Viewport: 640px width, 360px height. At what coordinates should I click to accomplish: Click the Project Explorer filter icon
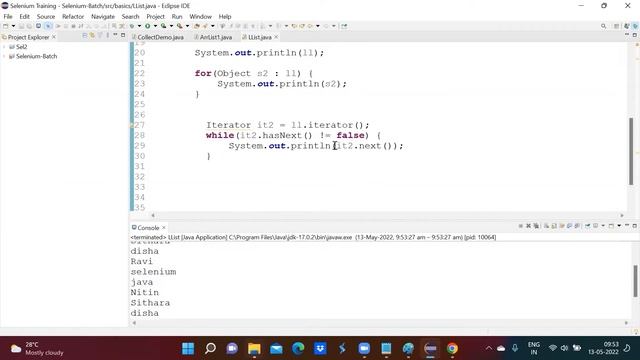pyautogui.click(x=100, y=36)
